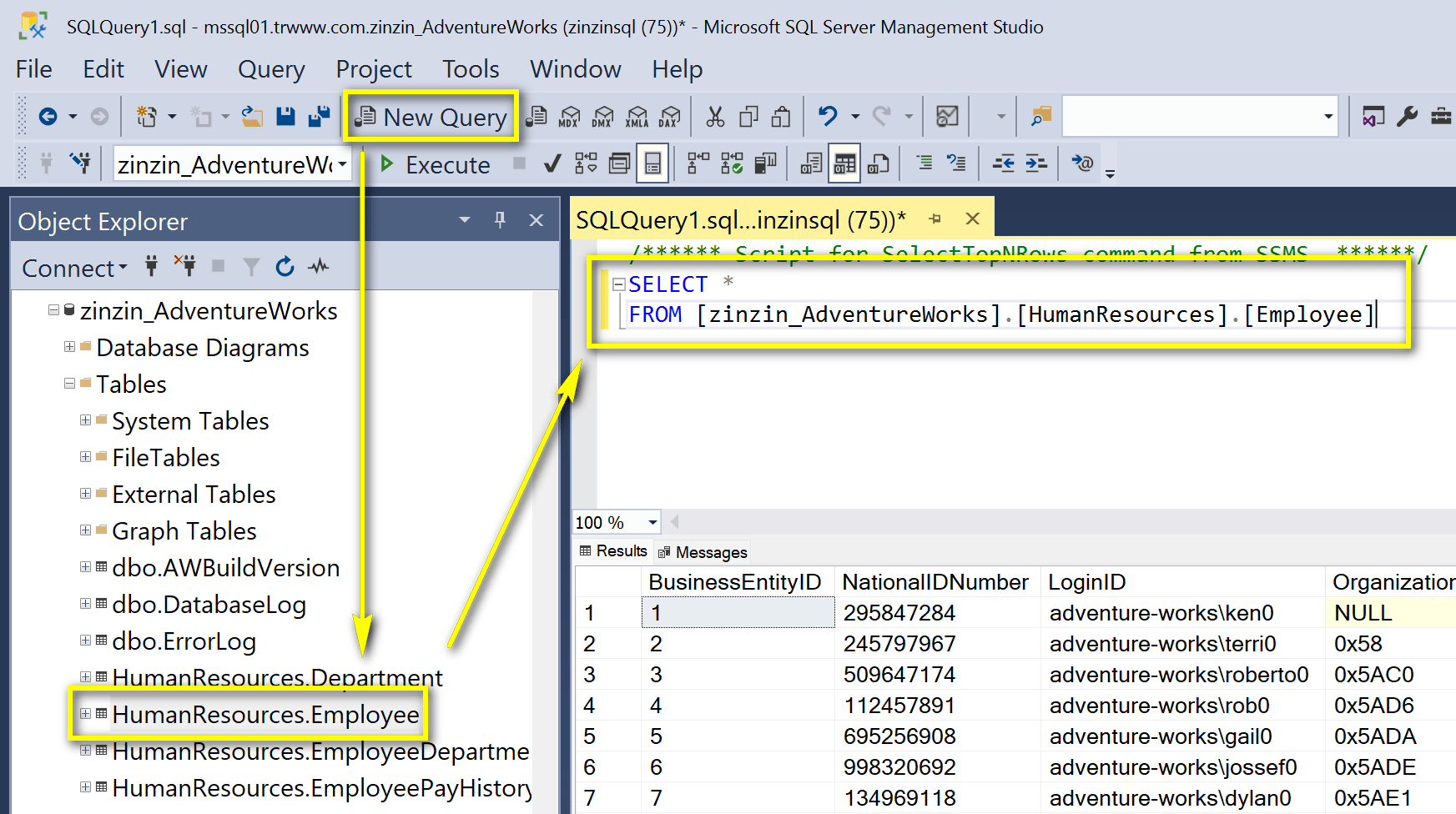Close the Object Explorer panel

pyautogui.click(x=537, y=220)
